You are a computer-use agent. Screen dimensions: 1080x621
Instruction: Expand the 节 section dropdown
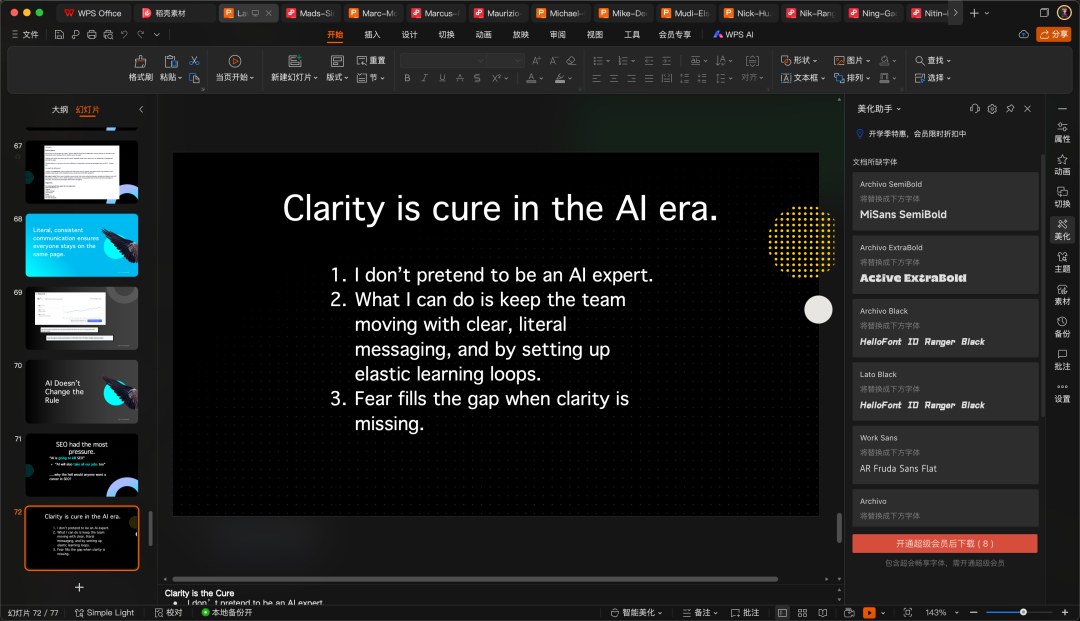pyautogui.click(x=369, y=78)
